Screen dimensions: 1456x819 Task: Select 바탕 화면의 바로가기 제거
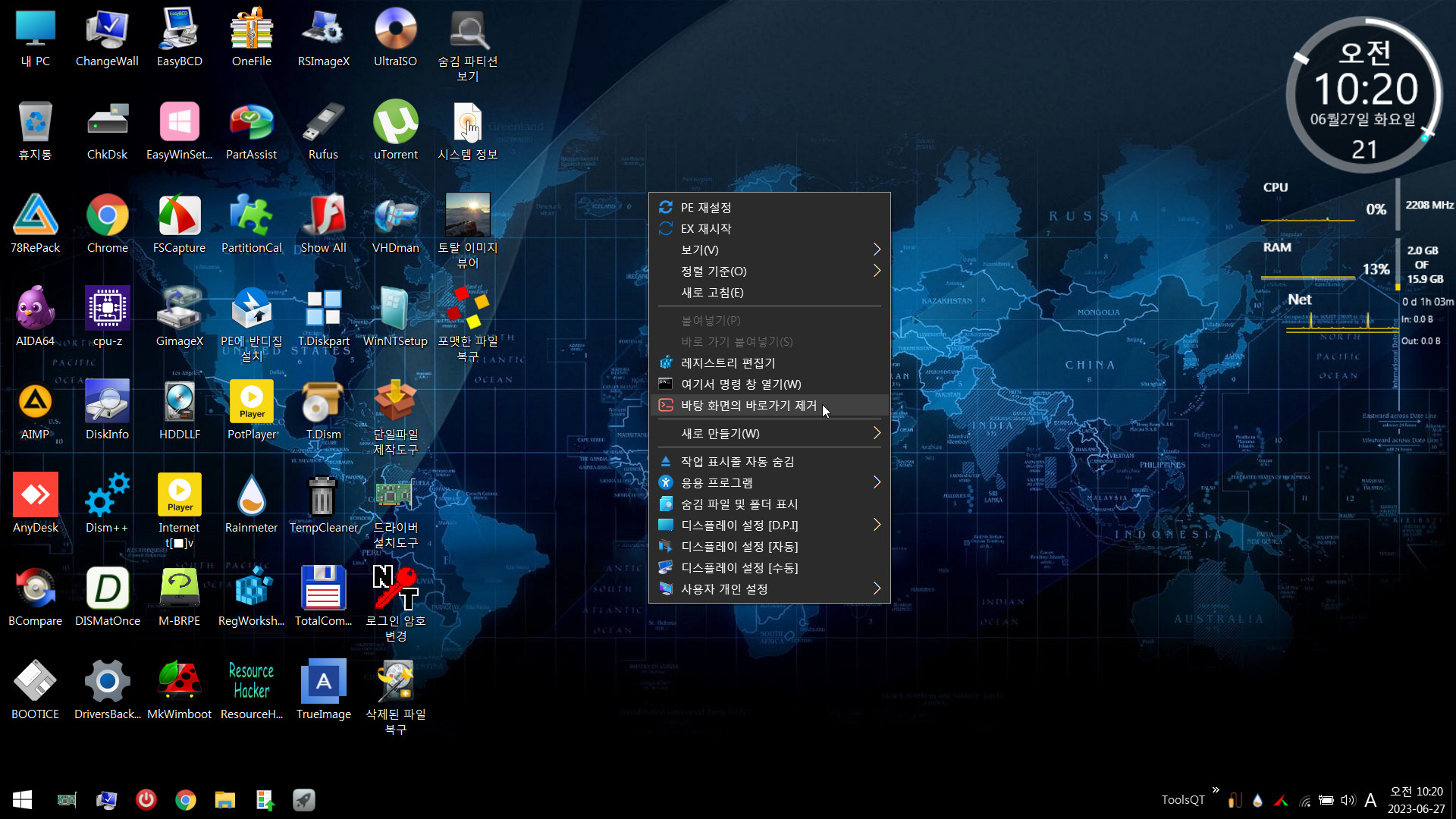pyautogui.click(x=769, y=405)
